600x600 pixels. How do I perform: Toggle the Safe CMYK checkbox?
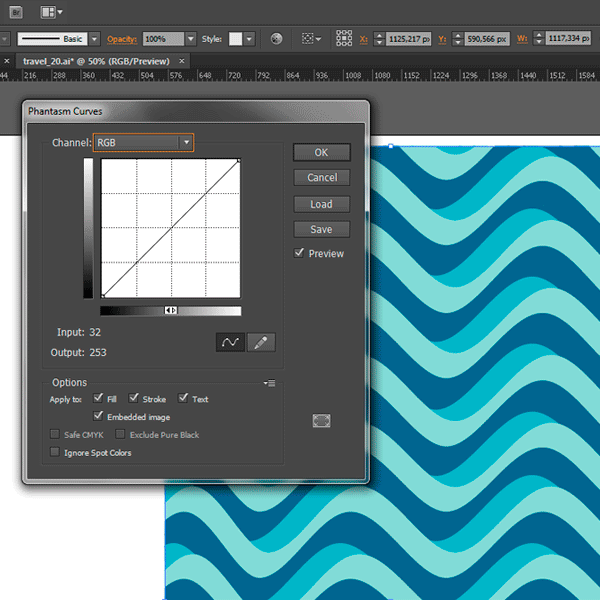(55, 434)
